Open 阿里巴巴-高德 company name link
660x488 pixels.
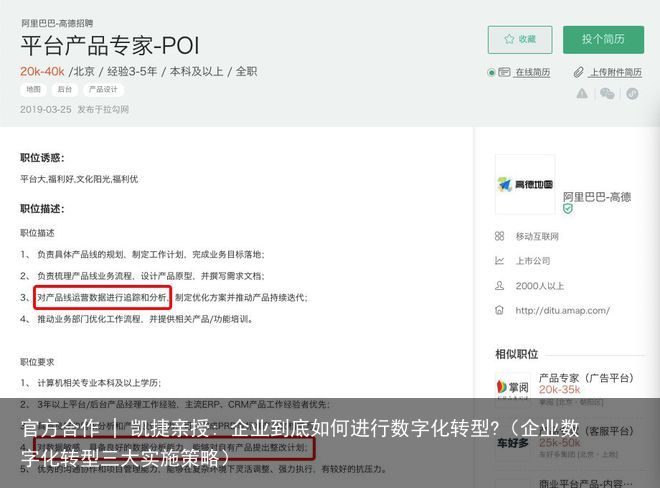(x=597, y=197)
